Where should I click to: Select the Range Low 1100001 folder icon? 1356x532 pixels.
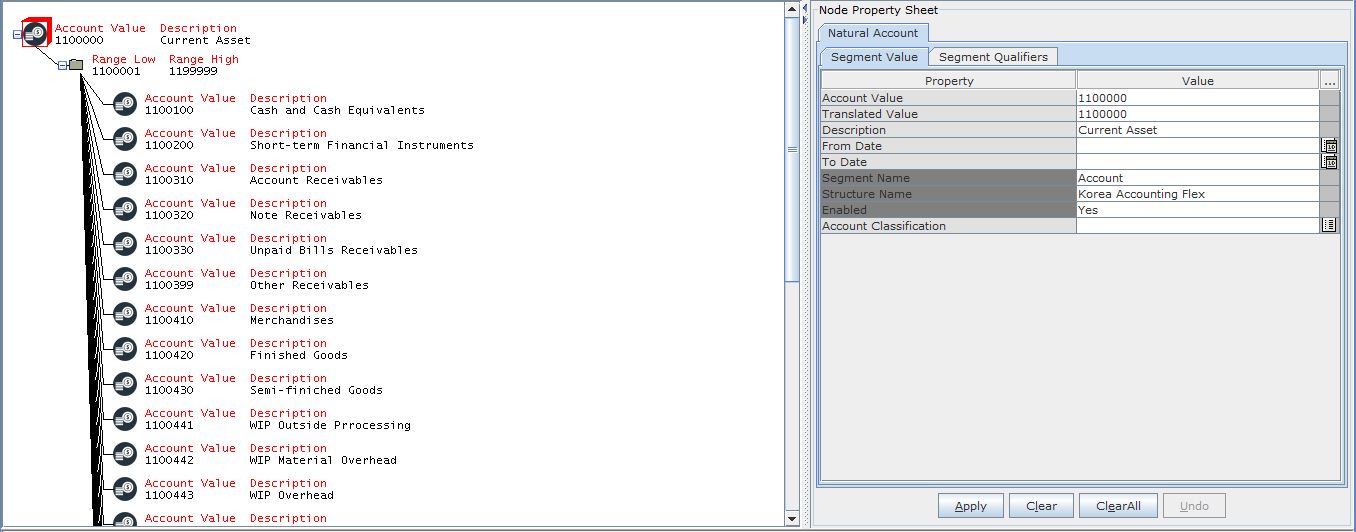click(76, 65)
